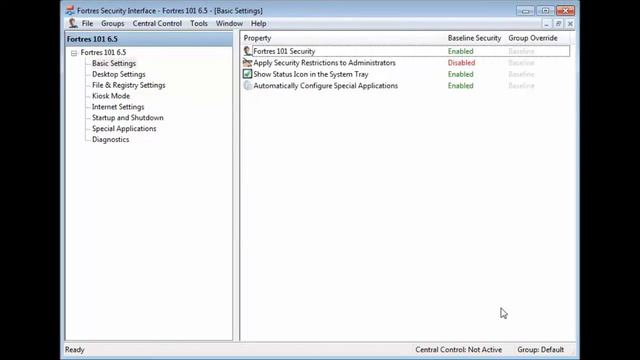Click Group Override cell for Apply Security Restrictions
The width and height of the screenshot is (640, 360).
[521, 62]
